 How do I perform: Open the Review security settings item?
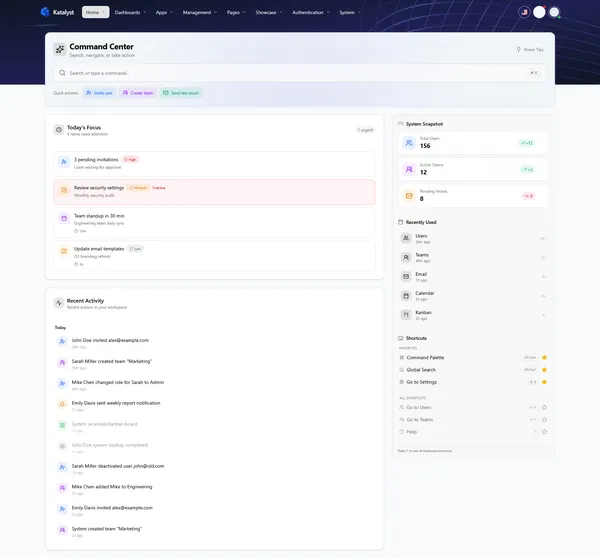point(214,192)
